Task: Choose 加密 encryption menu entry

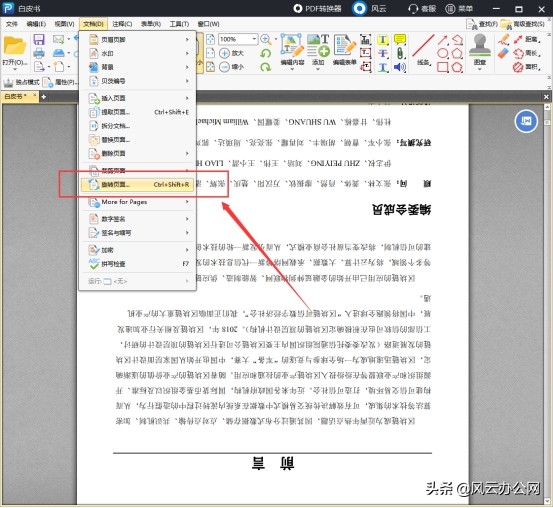Action: [138, 250]
